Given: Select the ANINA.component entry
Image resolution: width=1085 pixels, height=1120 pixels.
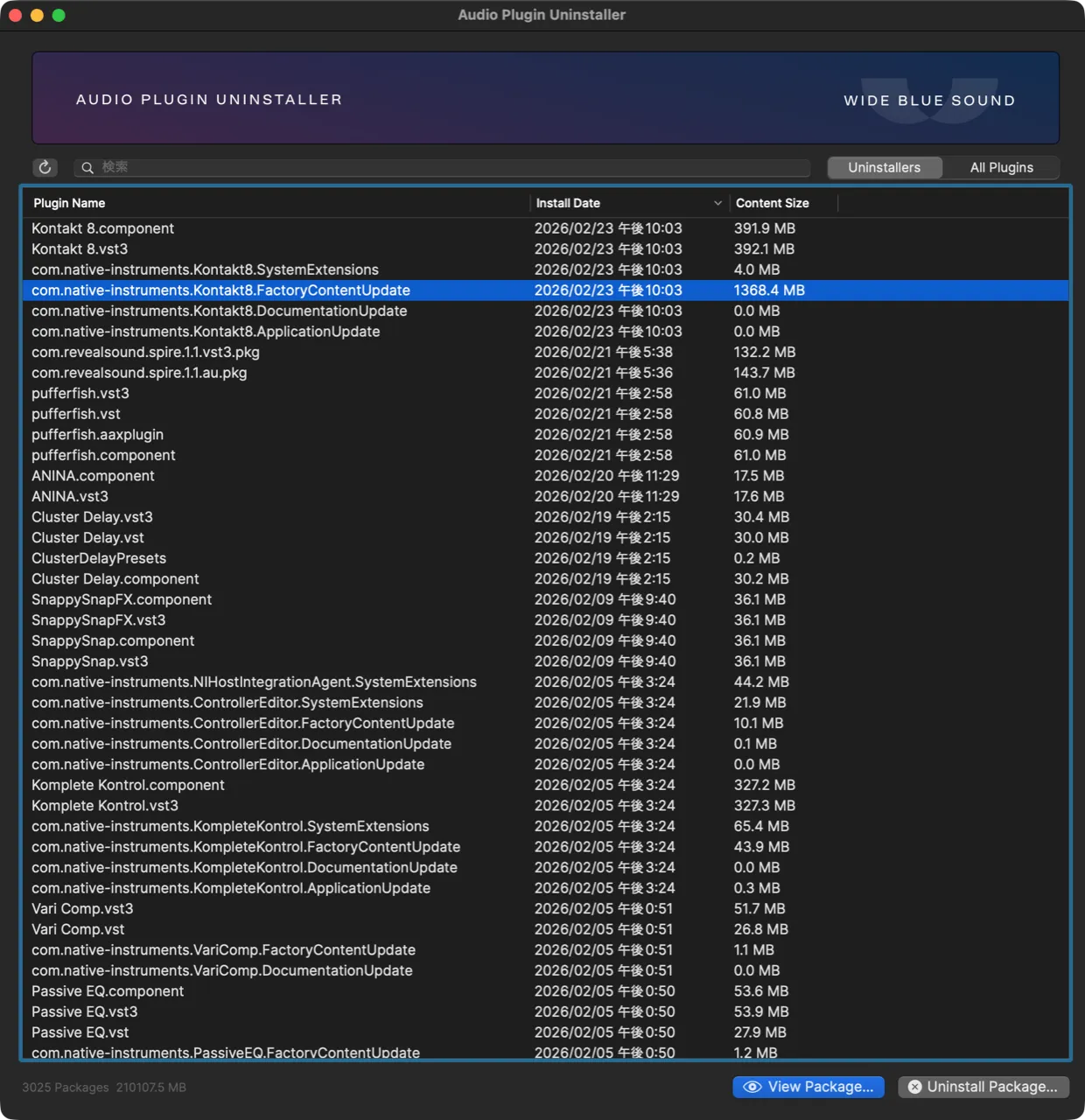Looking at the screenshot, I should 93,475.
